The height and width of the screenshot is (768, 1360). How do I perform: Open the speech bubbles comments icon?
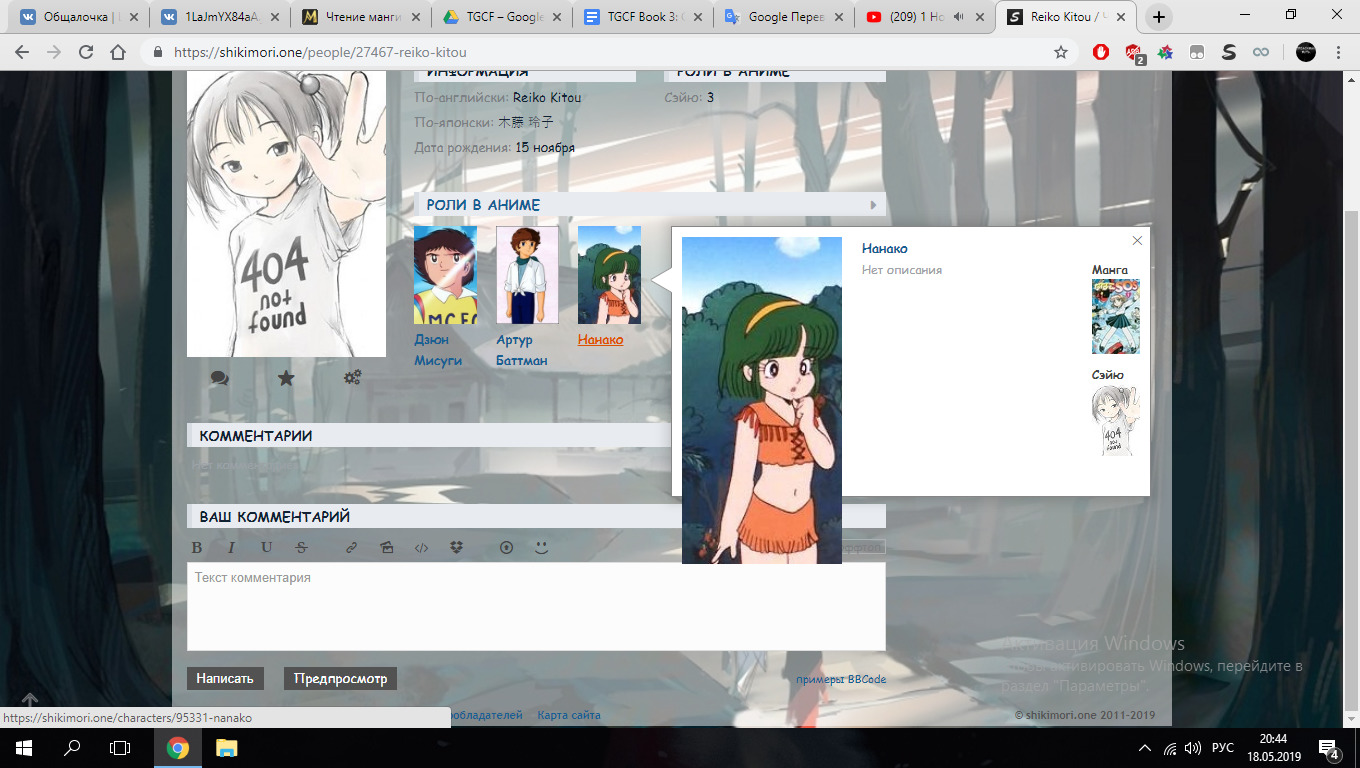pyautogui.click(x=219, y=378)
